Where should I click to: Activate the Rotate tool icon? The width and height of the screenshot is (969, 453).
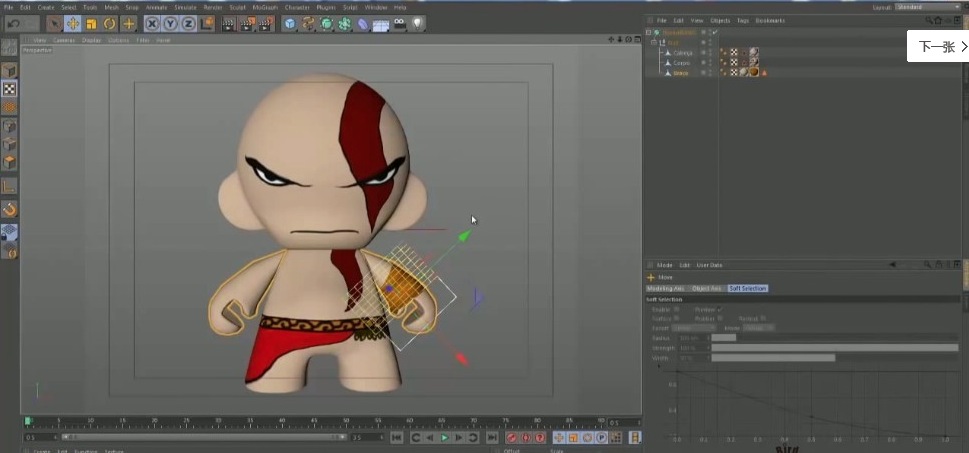coord(110,24)
